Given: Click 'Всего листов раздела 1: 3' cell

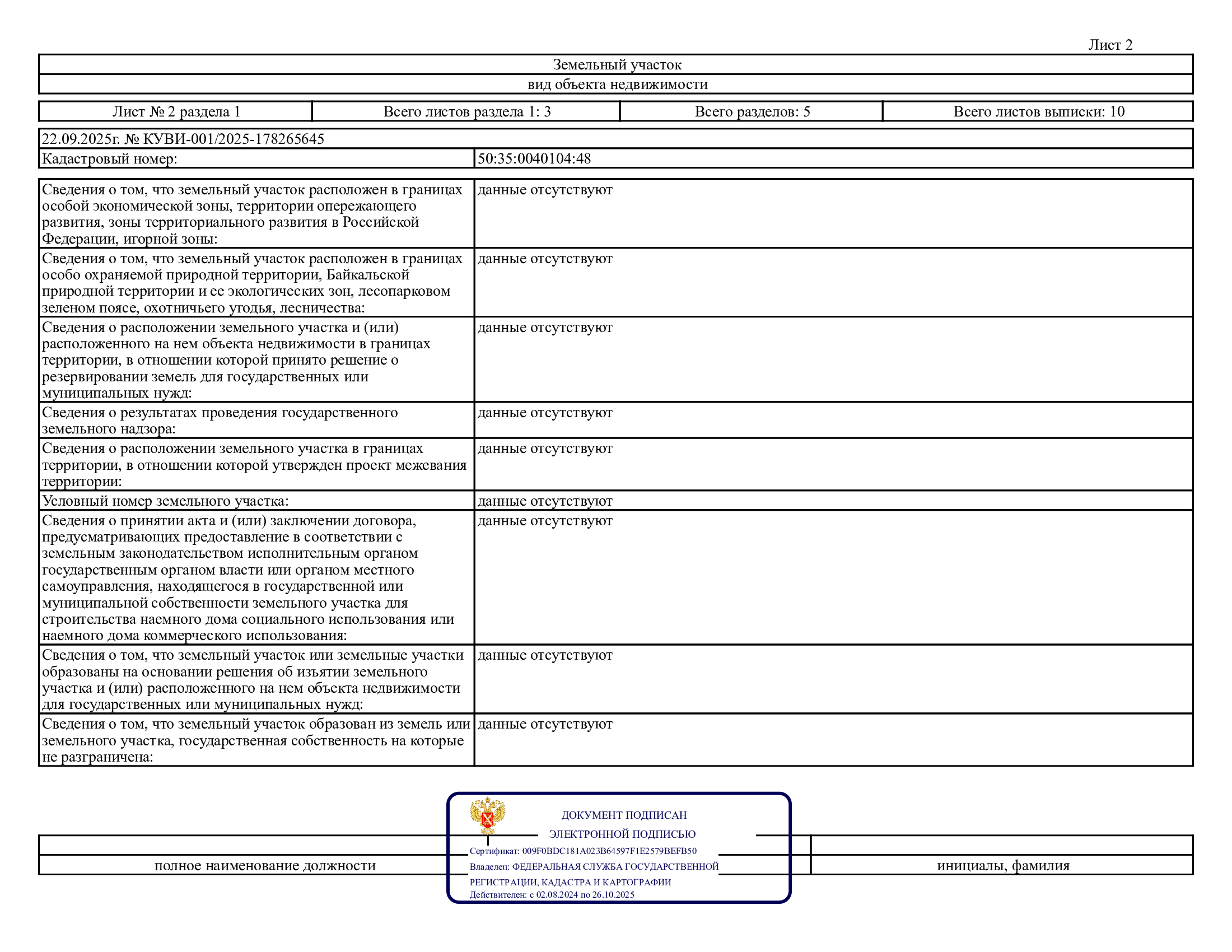Looking at the screenshot, I should coord(466,111).
